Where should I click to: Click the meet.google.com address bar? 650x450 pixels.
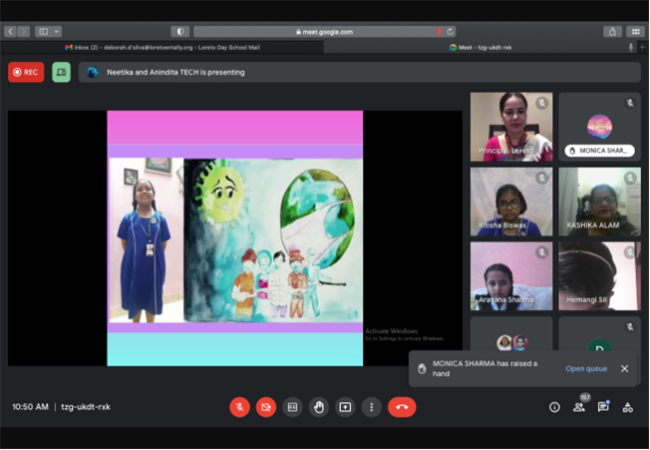325,31
